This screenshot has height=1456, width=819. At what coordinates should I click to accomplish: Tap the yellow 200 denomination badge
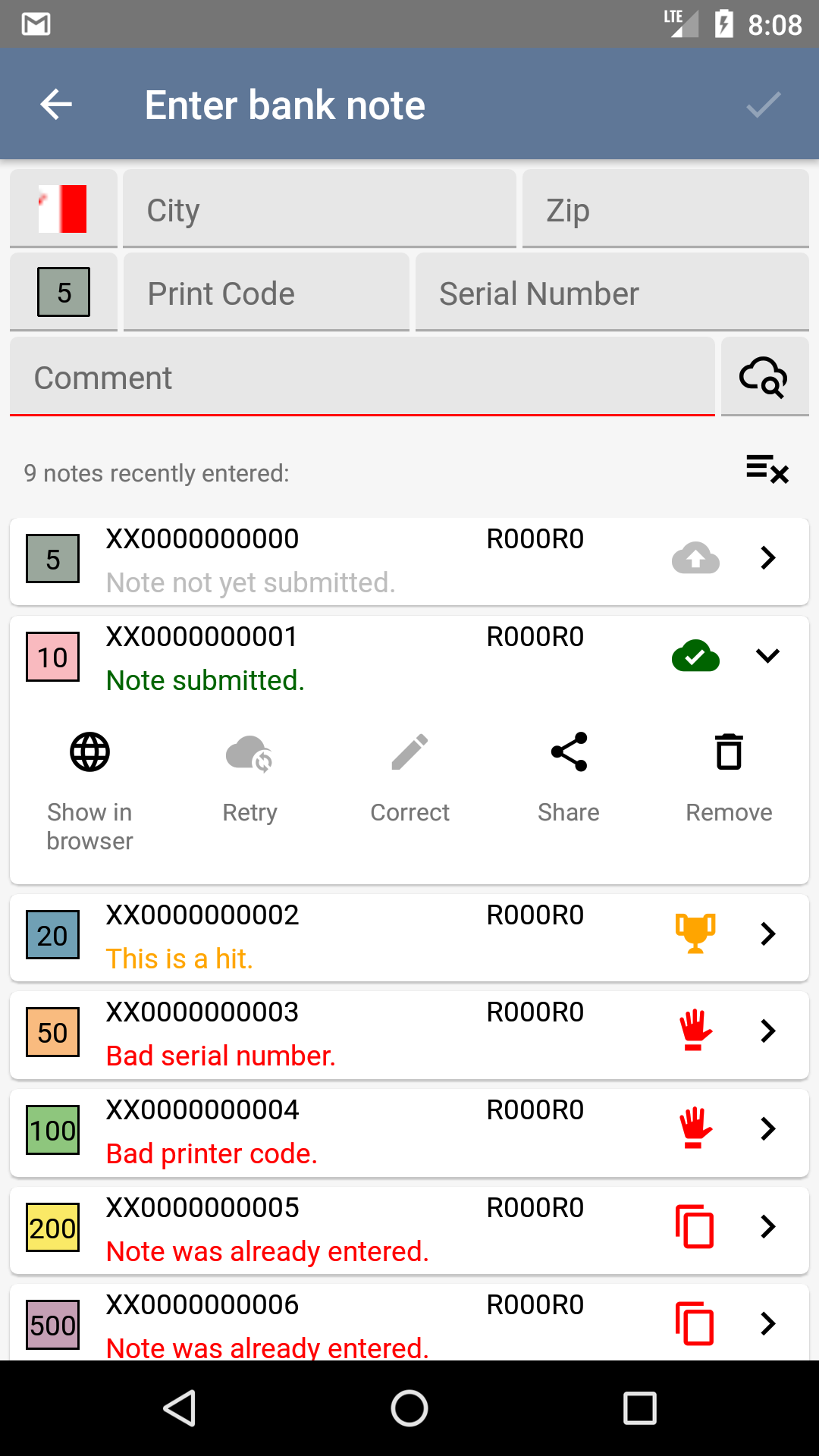click(52, 1228)
